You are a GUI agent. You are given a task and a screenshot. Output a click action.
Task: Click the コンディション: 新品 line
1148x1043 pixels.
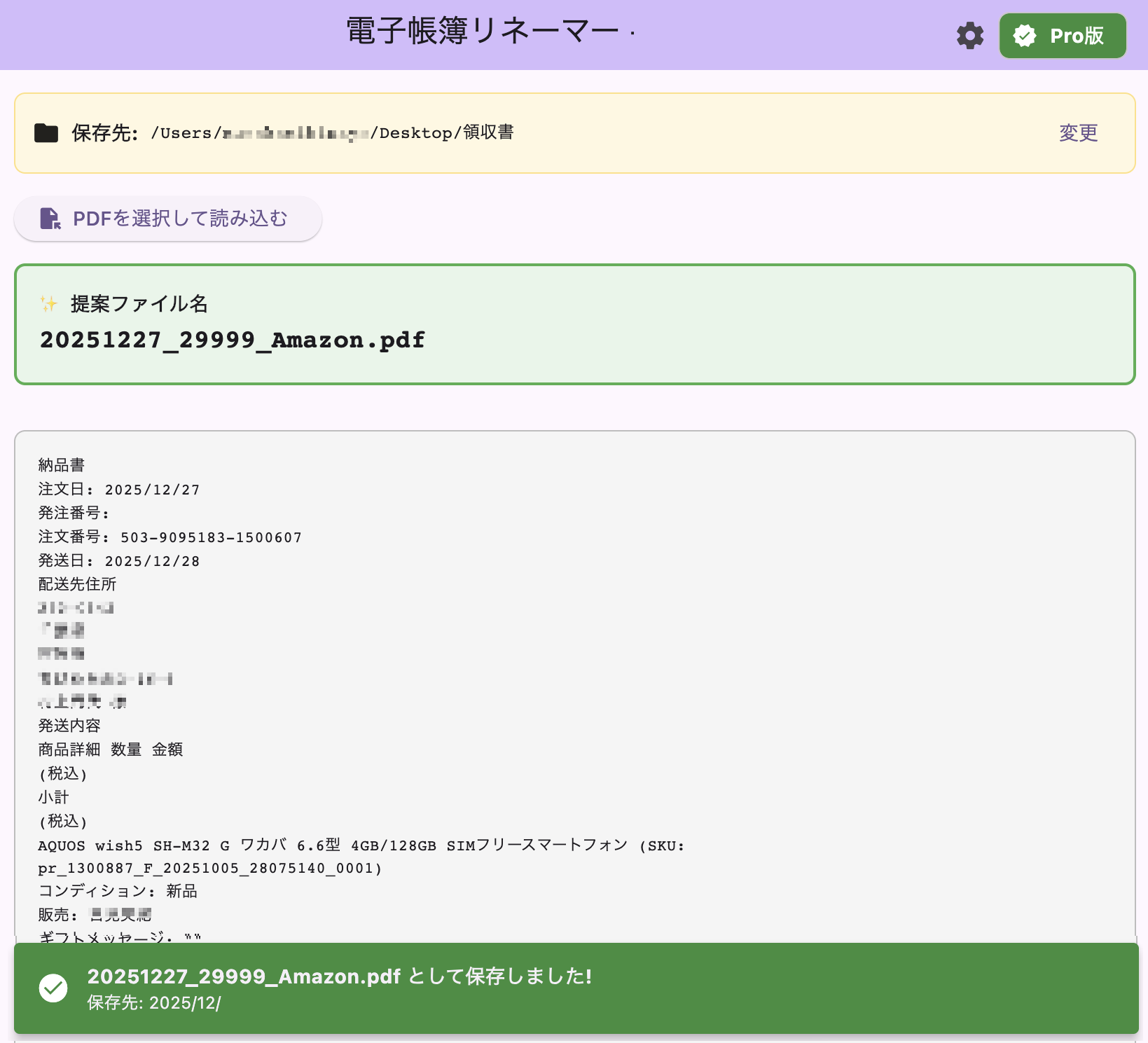click(x=118, y=892)
